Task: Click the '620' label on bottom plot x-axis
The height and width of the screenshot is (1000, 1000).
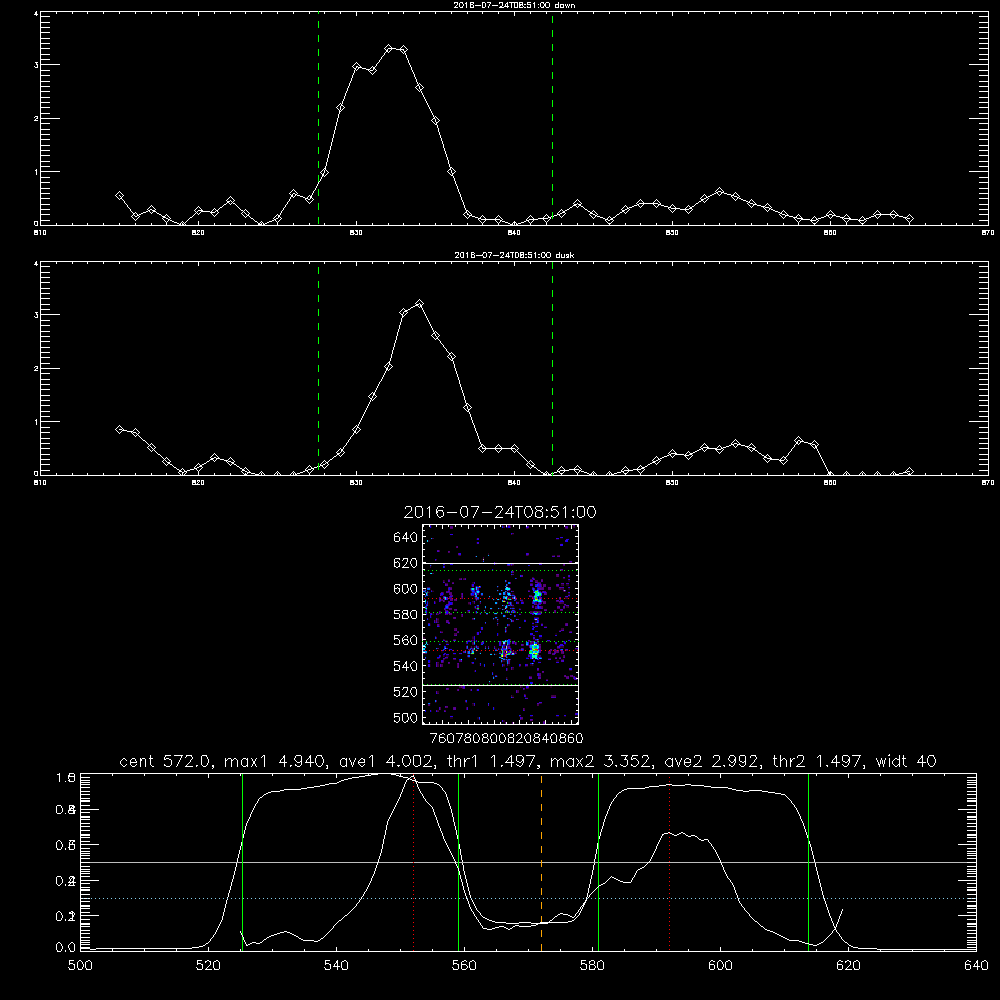Action: pos(848,966)
